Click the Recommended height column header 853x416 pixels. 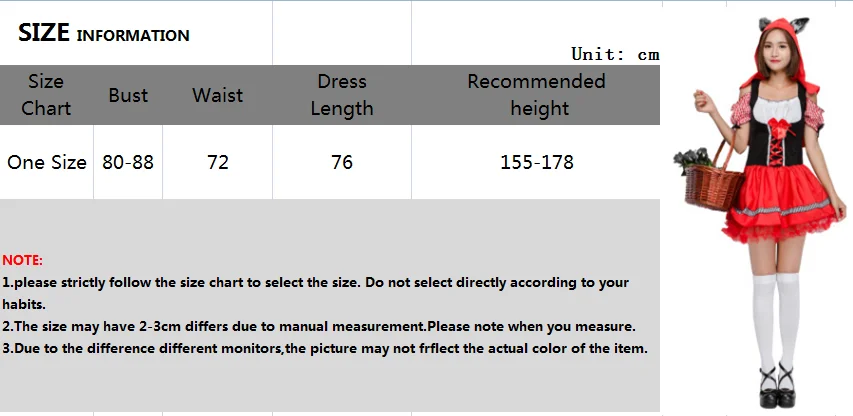point(536,95)
